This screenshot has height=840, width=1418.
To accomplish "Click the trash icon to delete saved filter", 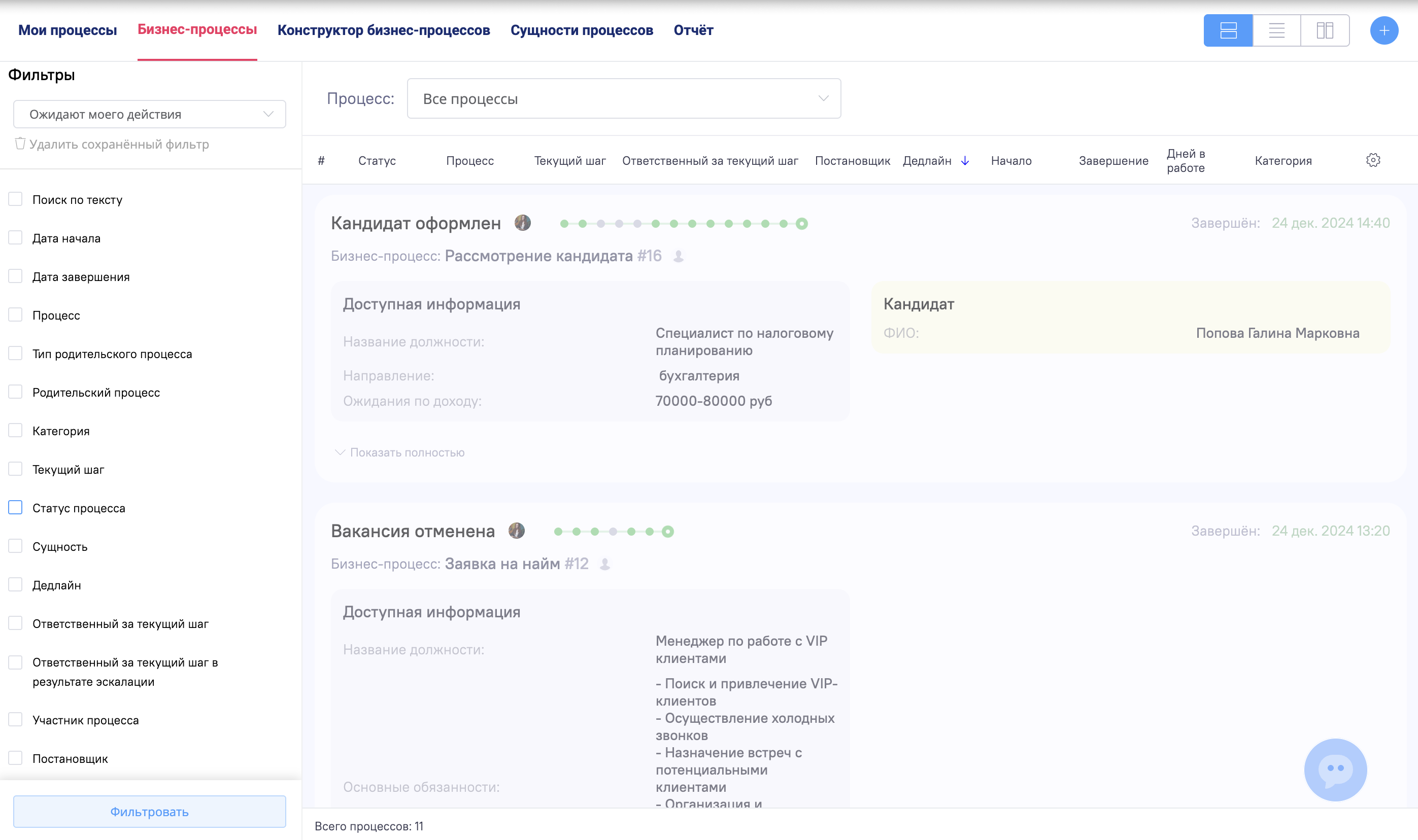I will coord(19,143).
